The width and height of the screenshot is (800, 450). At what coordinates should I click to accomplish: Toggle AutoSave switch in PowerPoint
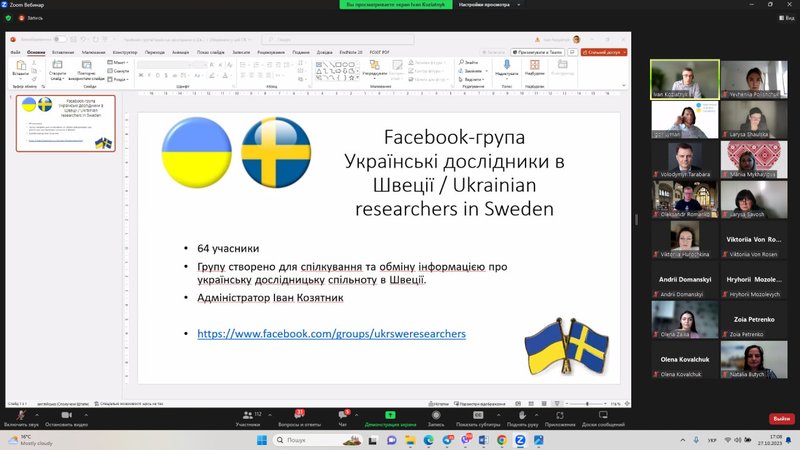60,39
